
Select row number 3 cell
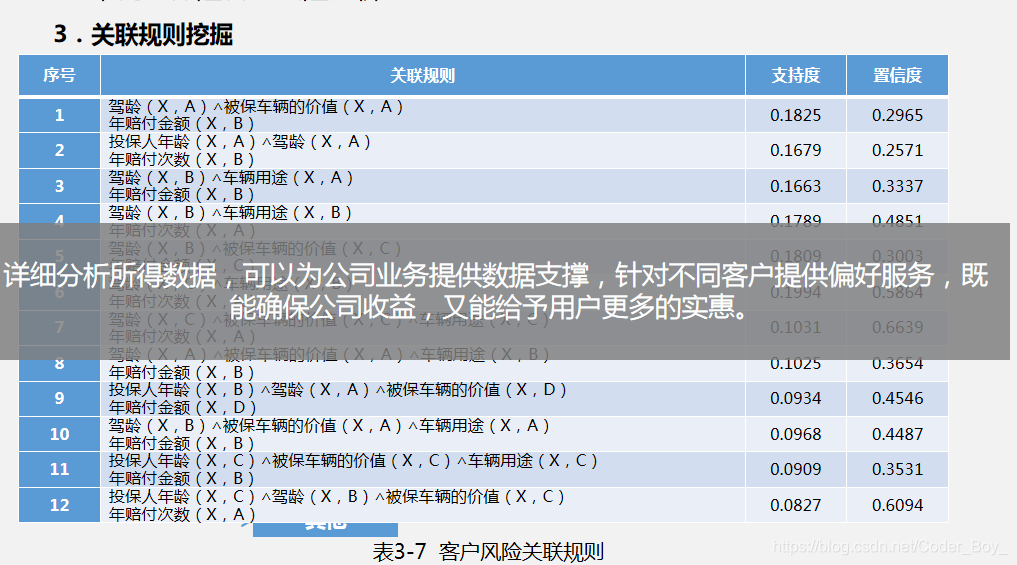click(59, 186)
